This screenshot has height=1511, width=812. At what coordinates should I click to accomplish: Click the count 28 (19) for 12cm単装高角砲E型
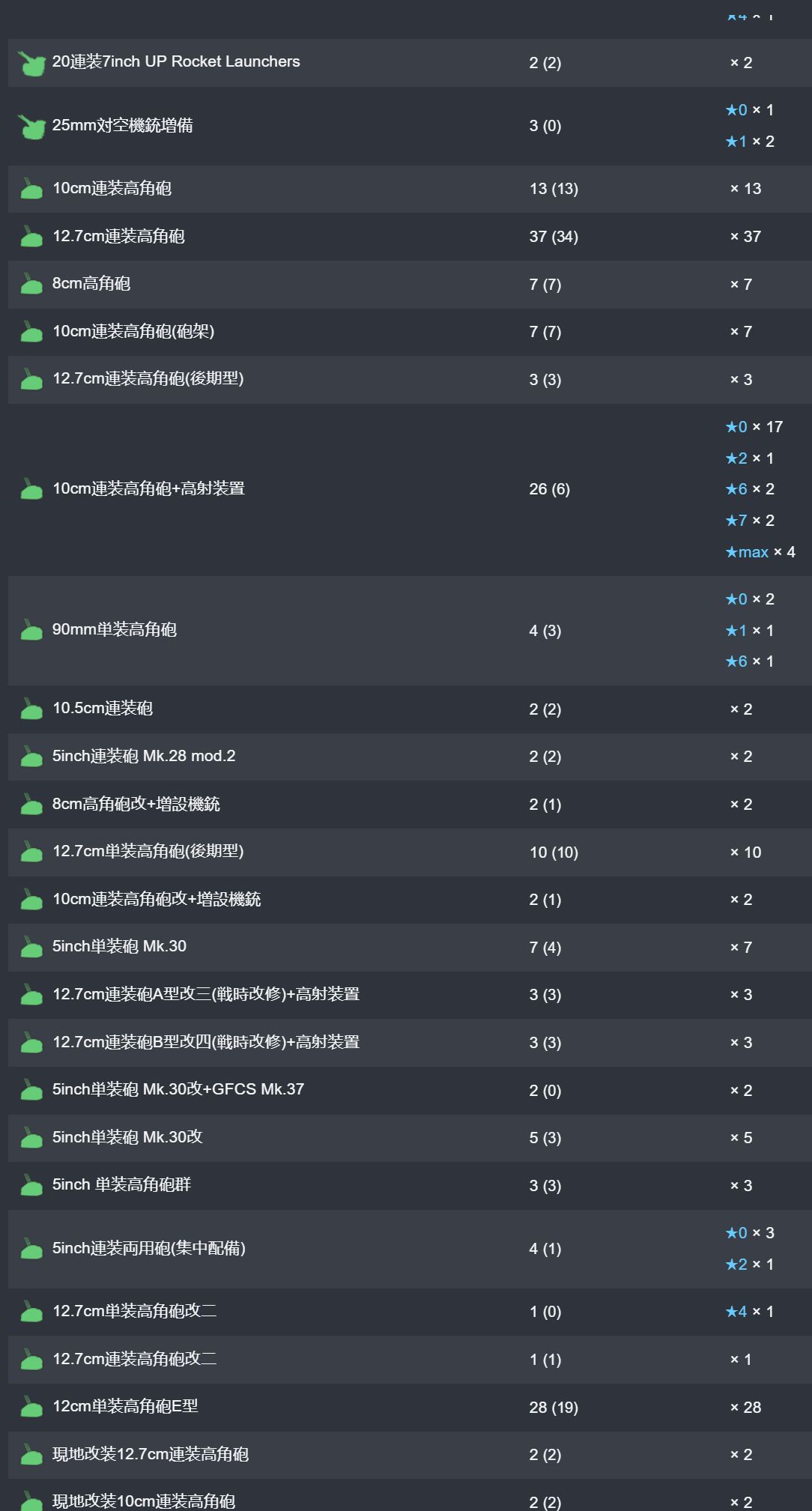coord(554,1408)
